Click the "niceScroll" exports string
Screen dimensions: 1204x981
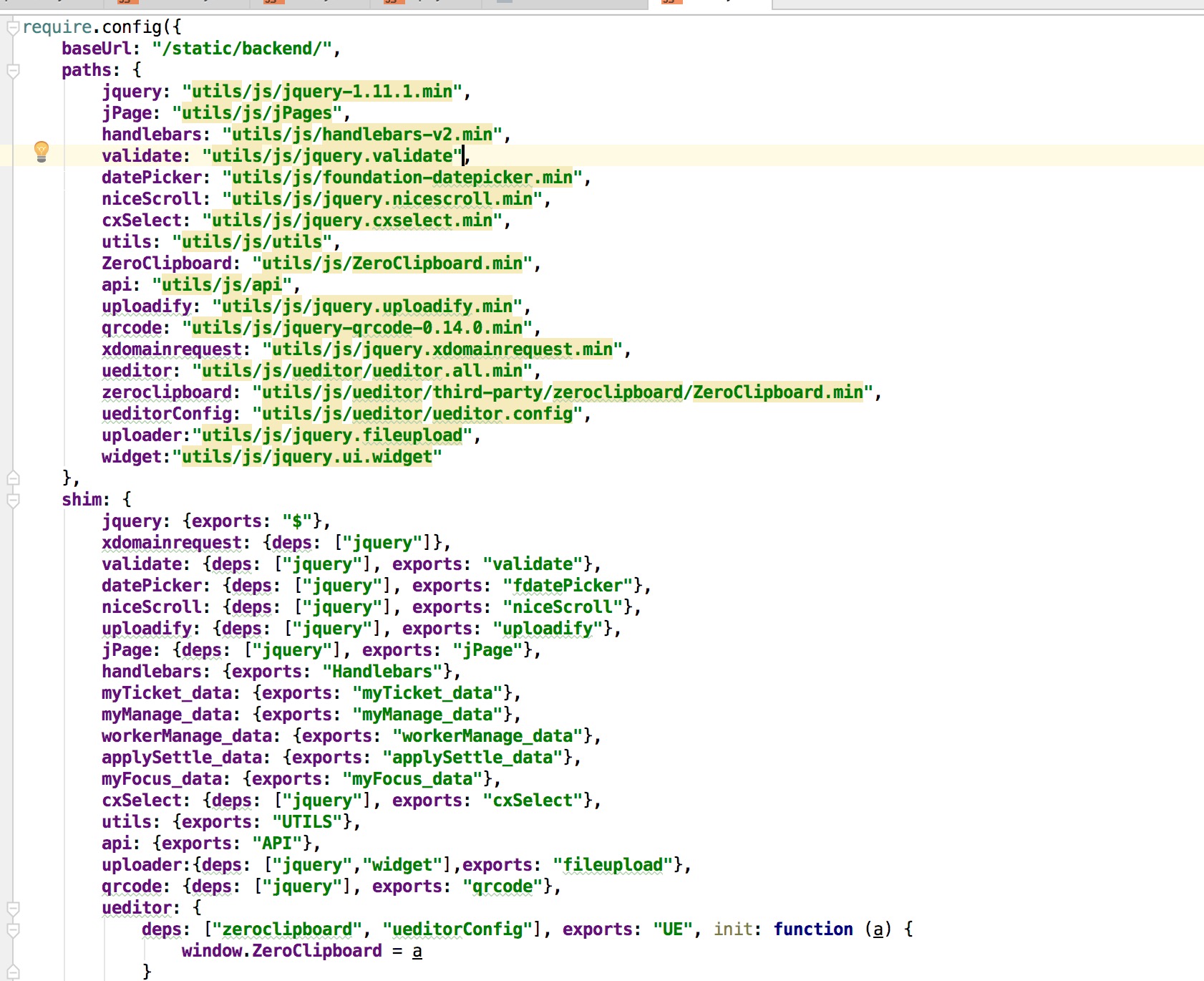(563, 607)
